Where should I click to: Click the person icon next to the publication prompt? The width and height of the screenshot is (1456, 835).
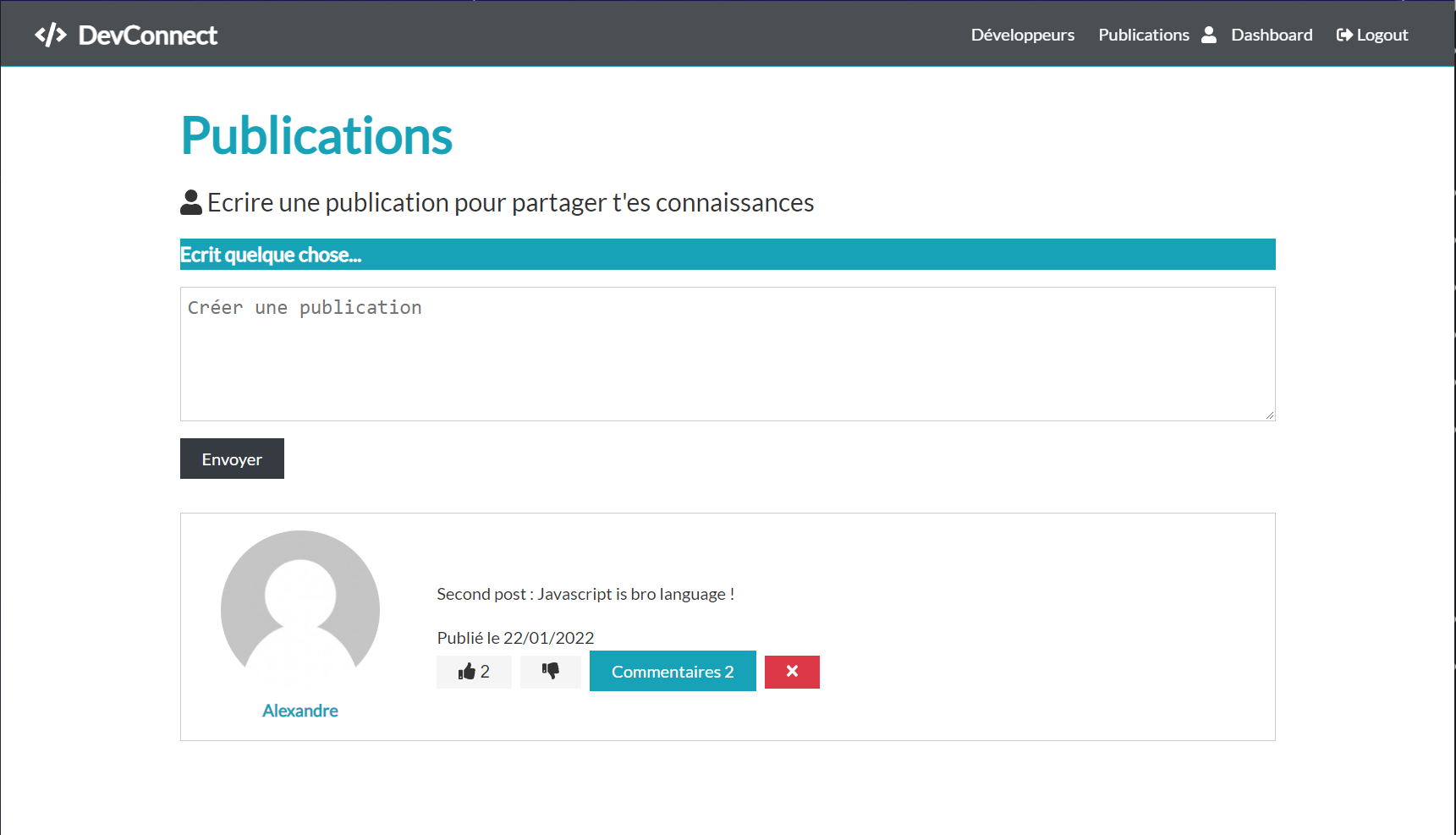190,201
